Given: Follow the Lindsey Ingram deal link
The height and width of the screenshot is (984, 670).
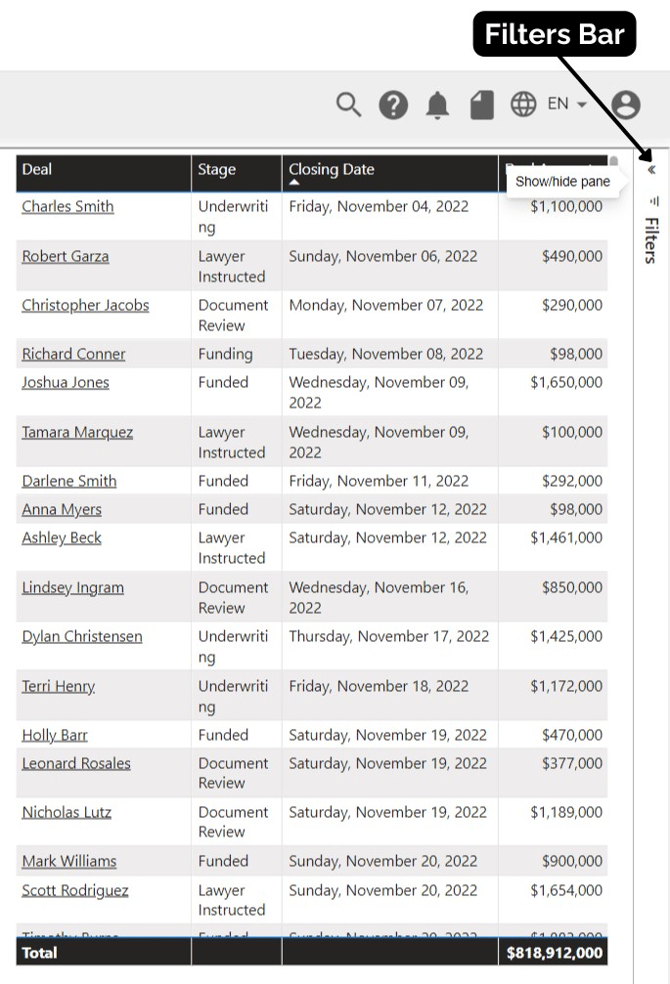Looking at the screenshot, I should (73, 588).
